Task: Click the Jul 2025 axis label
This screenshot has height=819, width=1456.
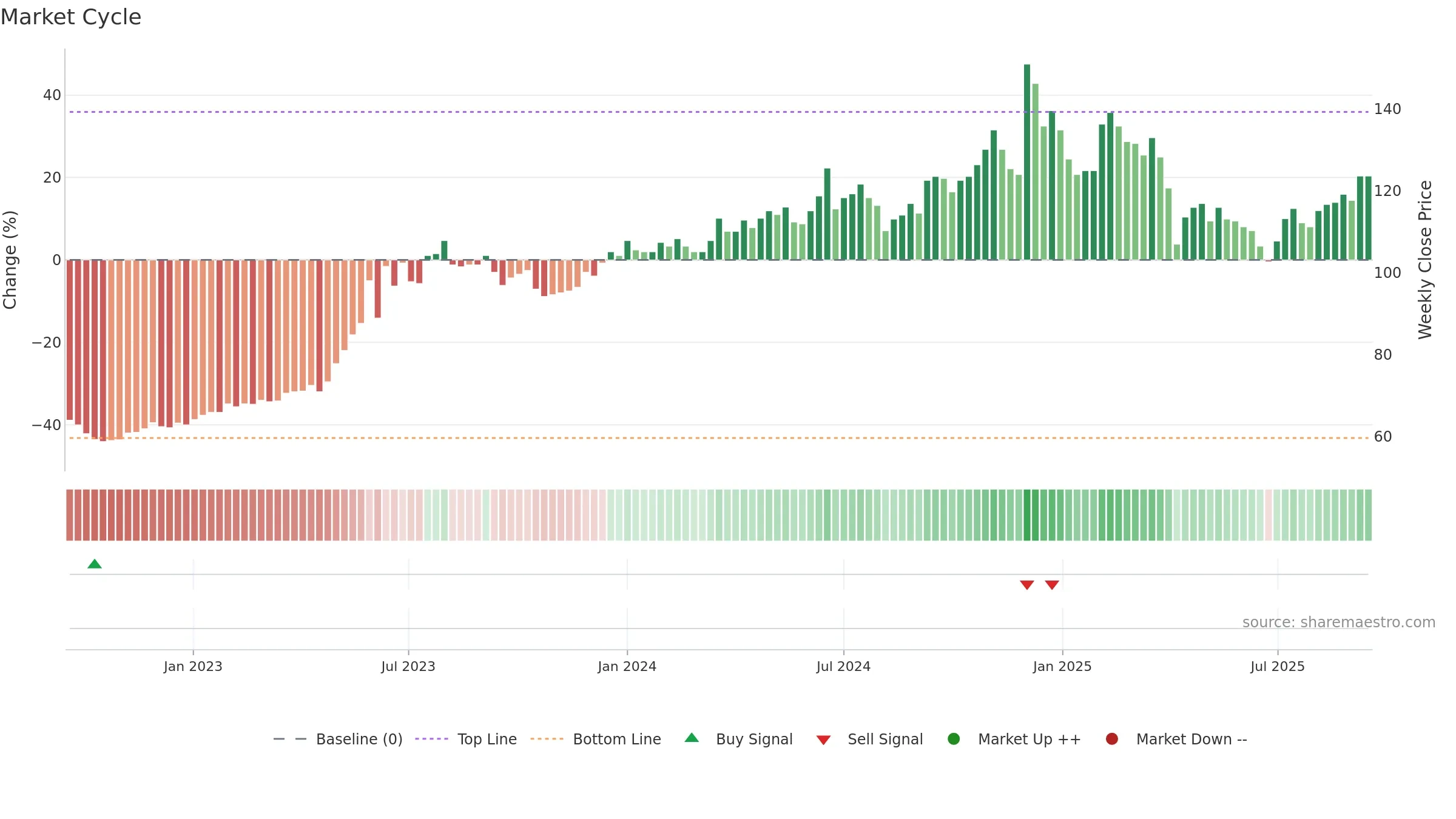Action: [1278, 666]
